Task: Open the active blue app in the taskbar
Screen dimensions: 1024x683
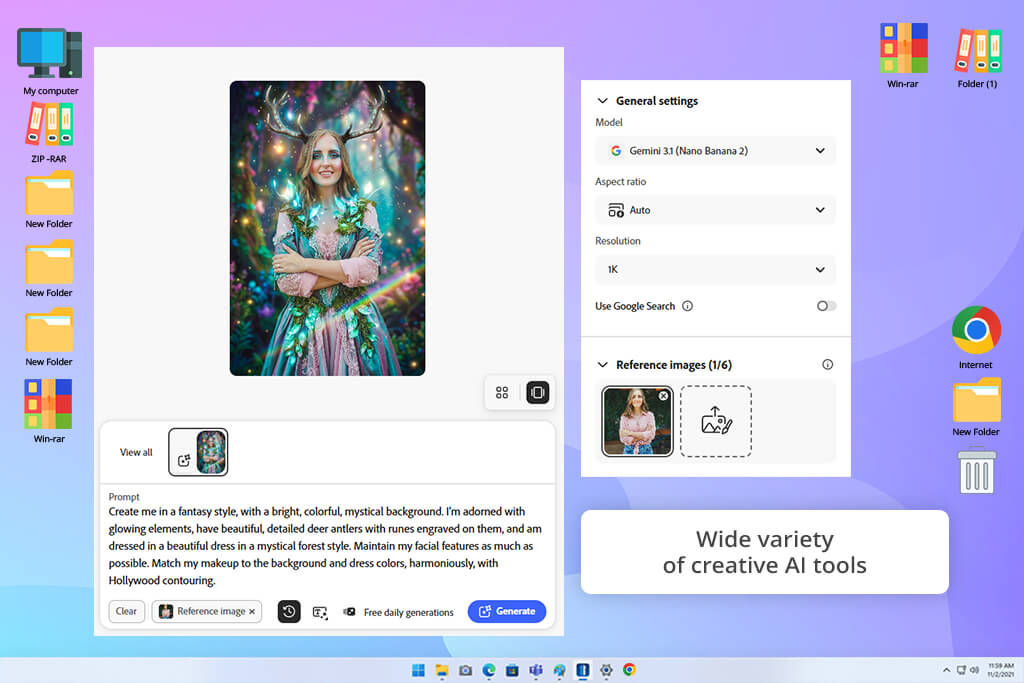Action: click(x=583, y=670)
